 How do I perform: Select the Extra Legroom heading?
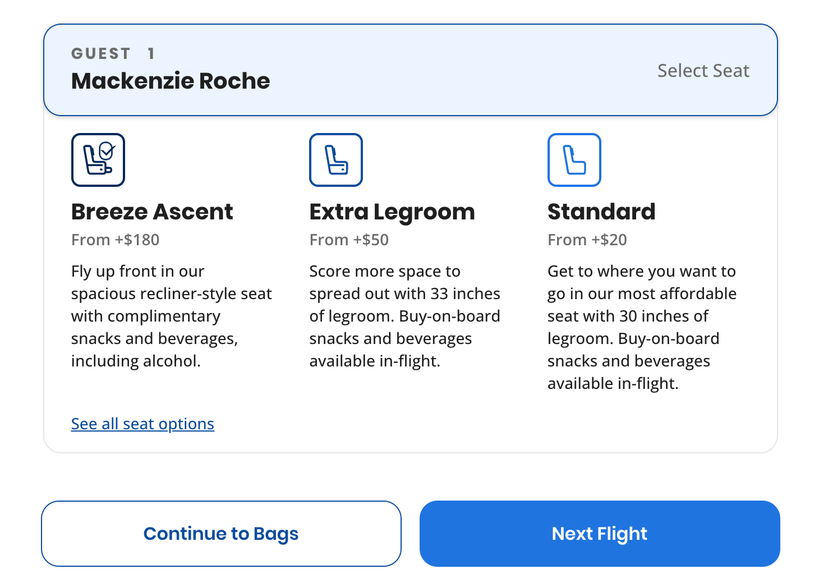(392, 212)
